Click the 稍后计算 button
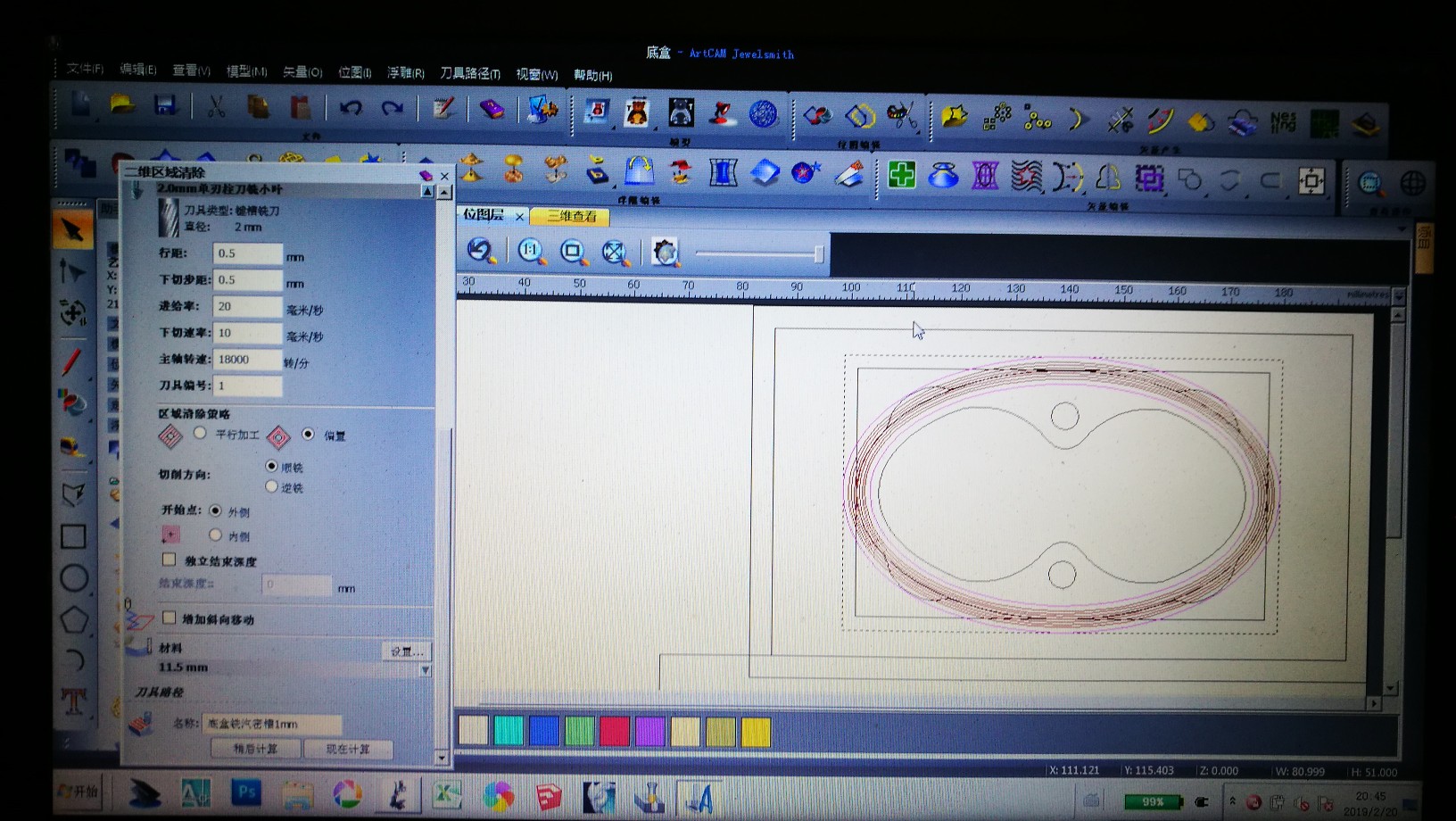This screenshot has width=1456, height=821. (x=255, y=749)
